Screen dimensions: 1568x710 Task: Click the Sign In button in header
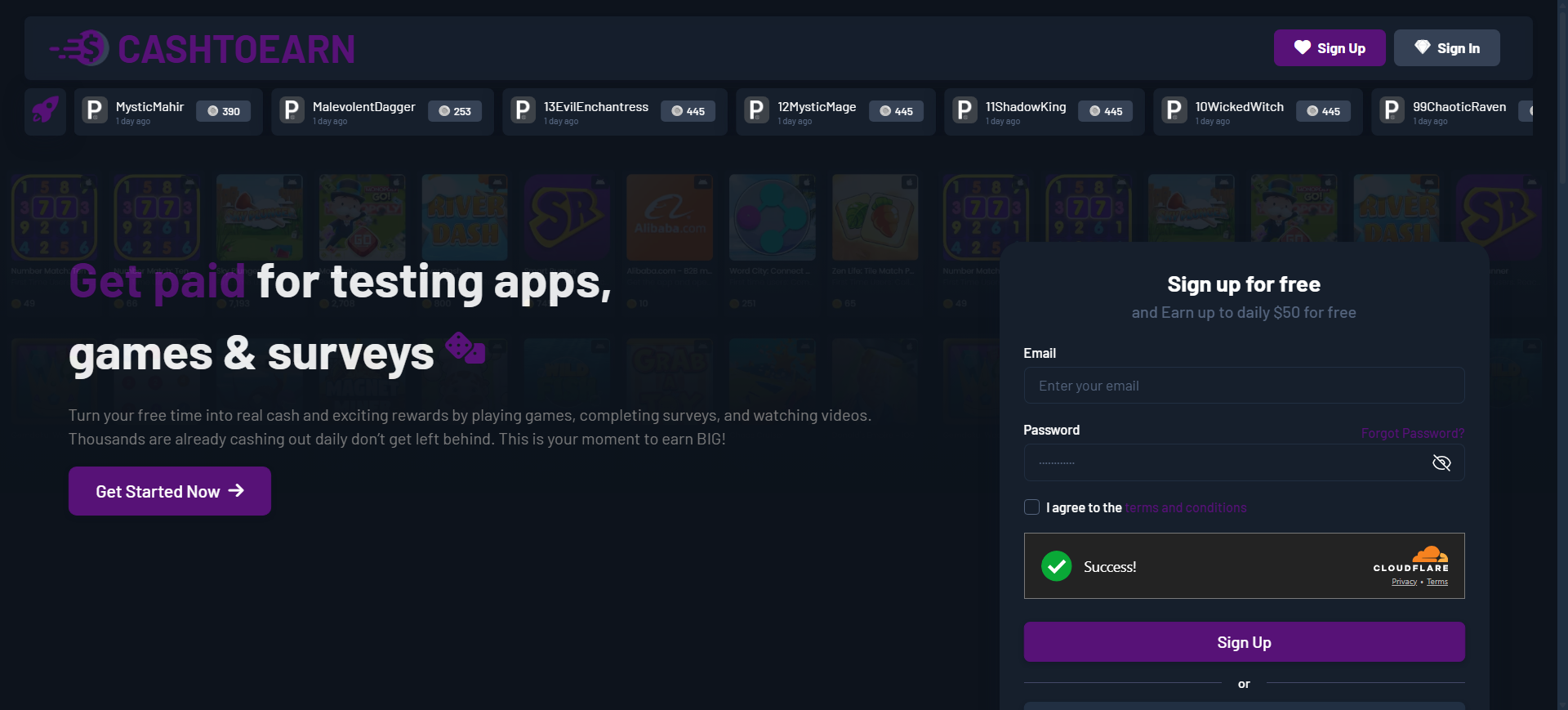click(1446, 48)
